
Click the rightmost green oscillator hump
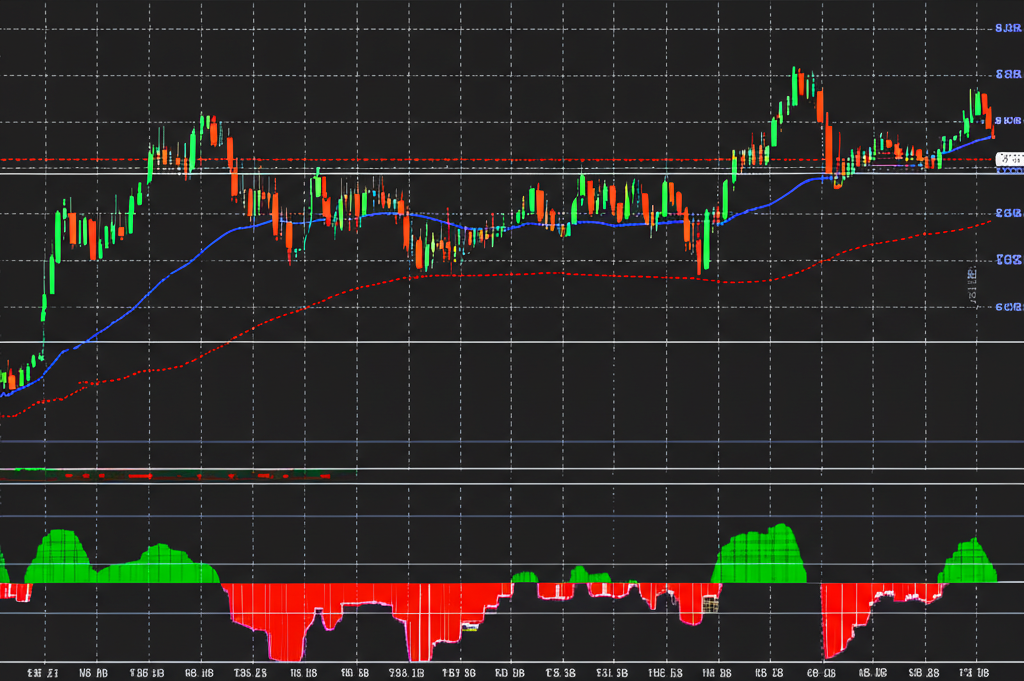coord(970,563)
